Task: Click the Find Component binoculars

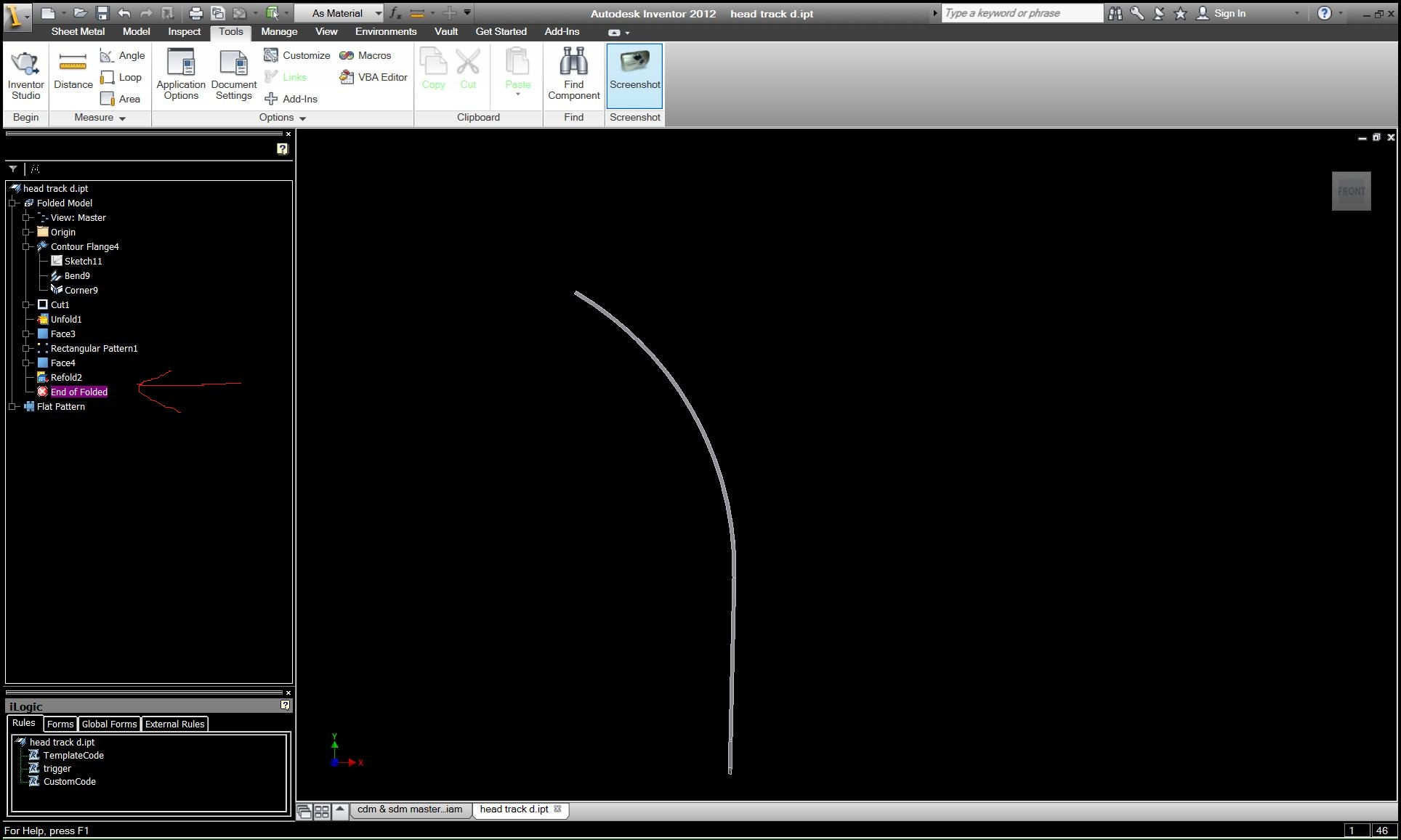Action: pos(573,74)
